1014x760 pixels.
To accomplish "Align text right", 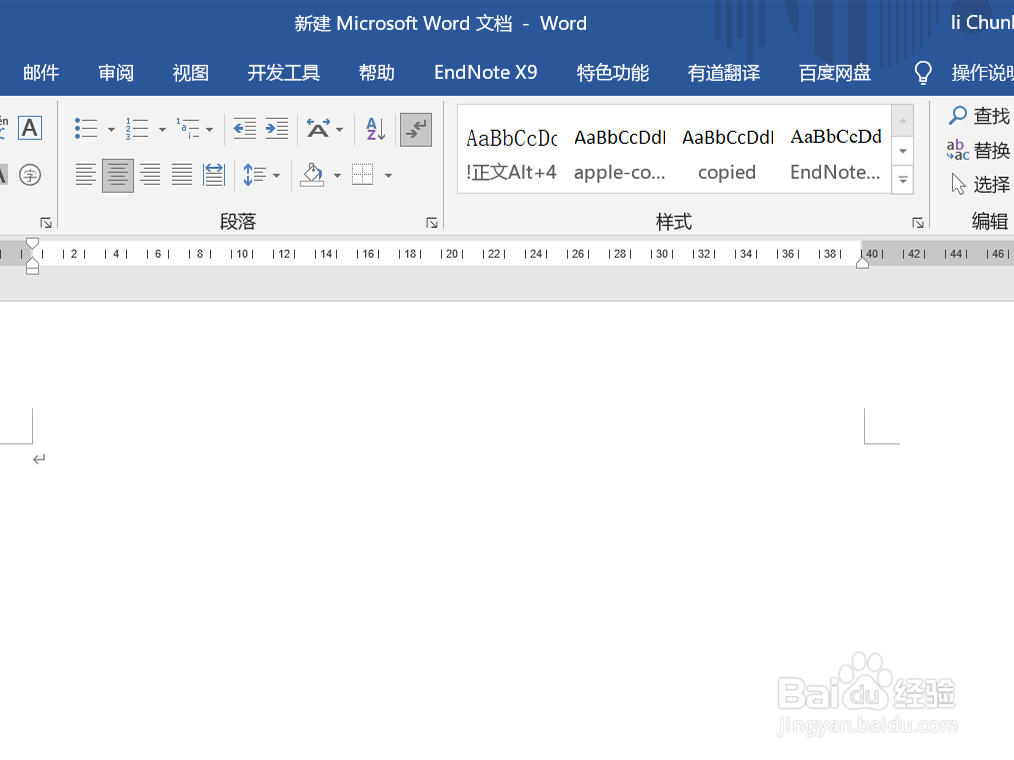I will pyautogui.click(x=150, y=175).
